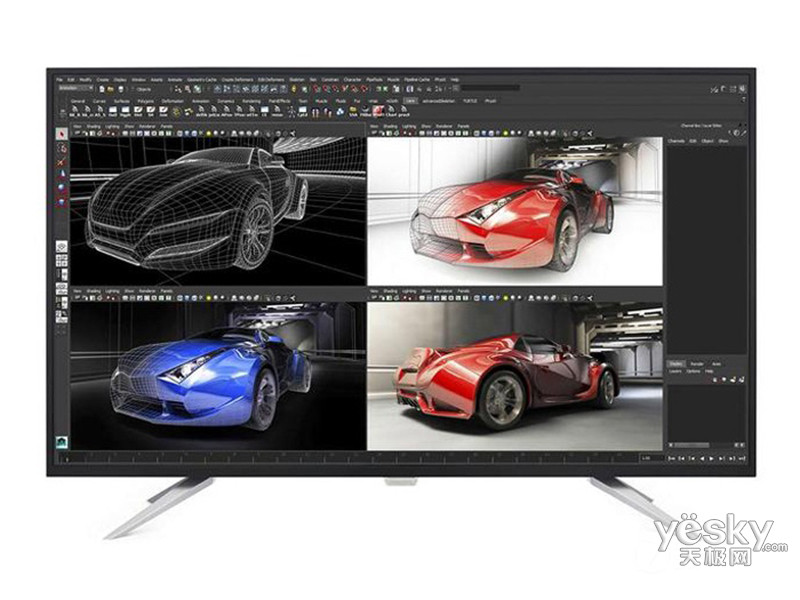Click Play Backwards in the playback controls
800x600 pixels.
click(x=702, y=458)
